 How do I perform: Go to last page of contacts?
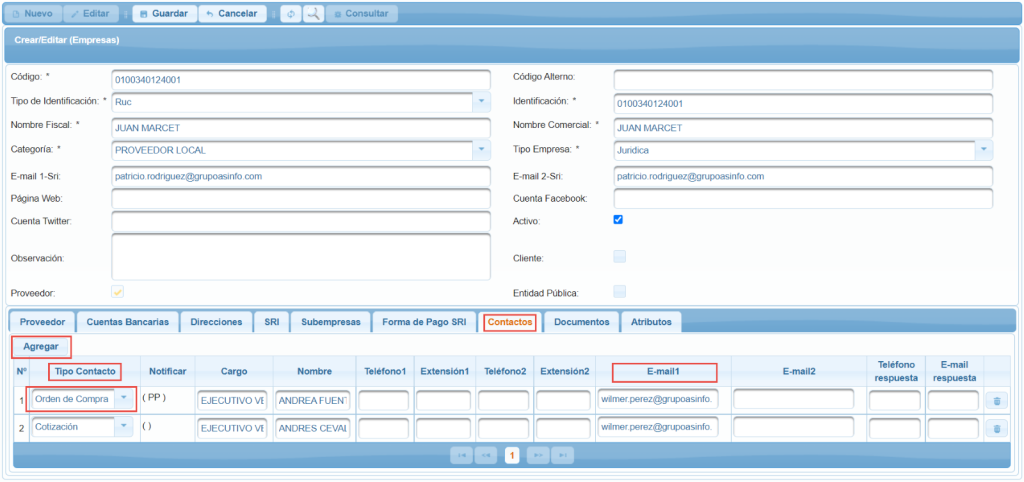562,455
